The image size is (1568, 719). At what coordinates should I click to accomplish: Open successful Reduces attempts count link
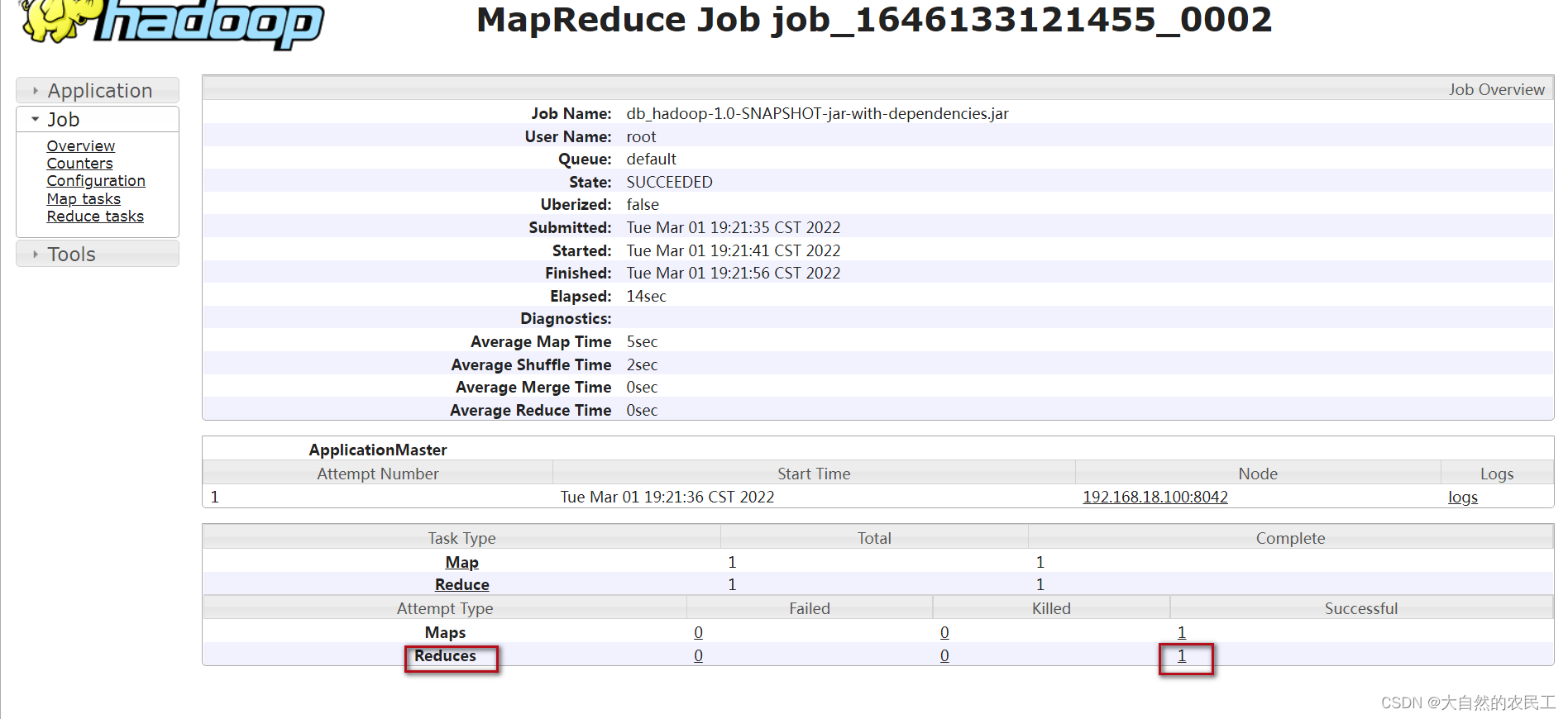coord(1182,655)
